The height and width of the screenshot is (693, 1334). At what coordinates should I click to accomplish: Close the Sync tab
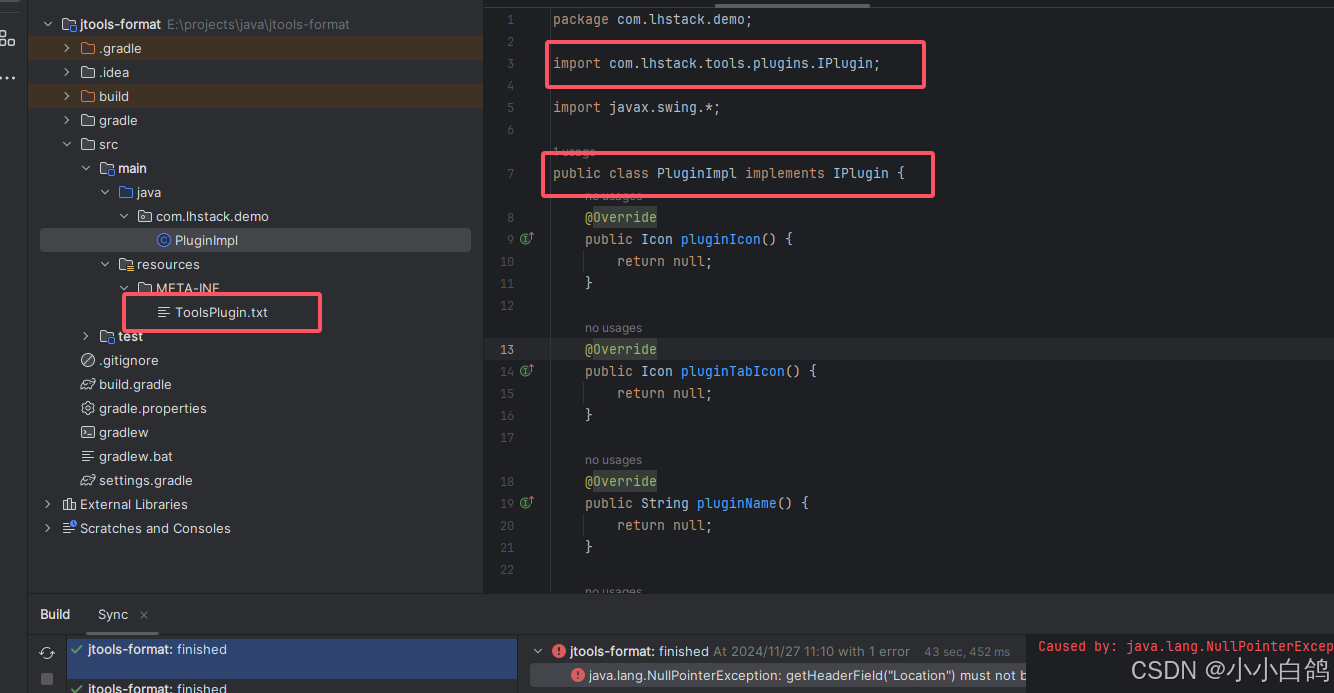click(x=144, y=615)
